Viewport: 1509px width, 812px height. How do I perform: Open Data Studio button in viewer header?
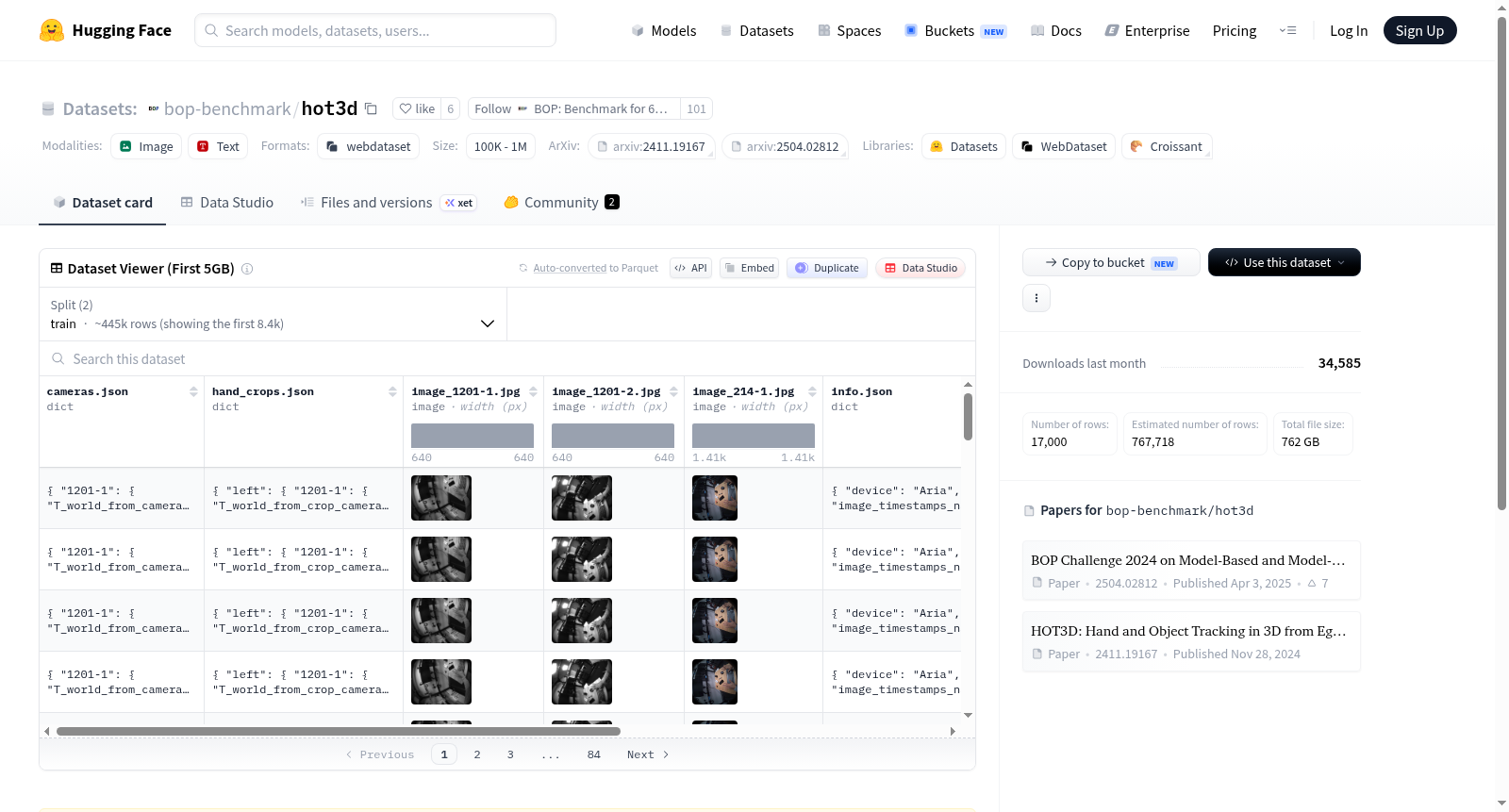[x=920, y=268]
